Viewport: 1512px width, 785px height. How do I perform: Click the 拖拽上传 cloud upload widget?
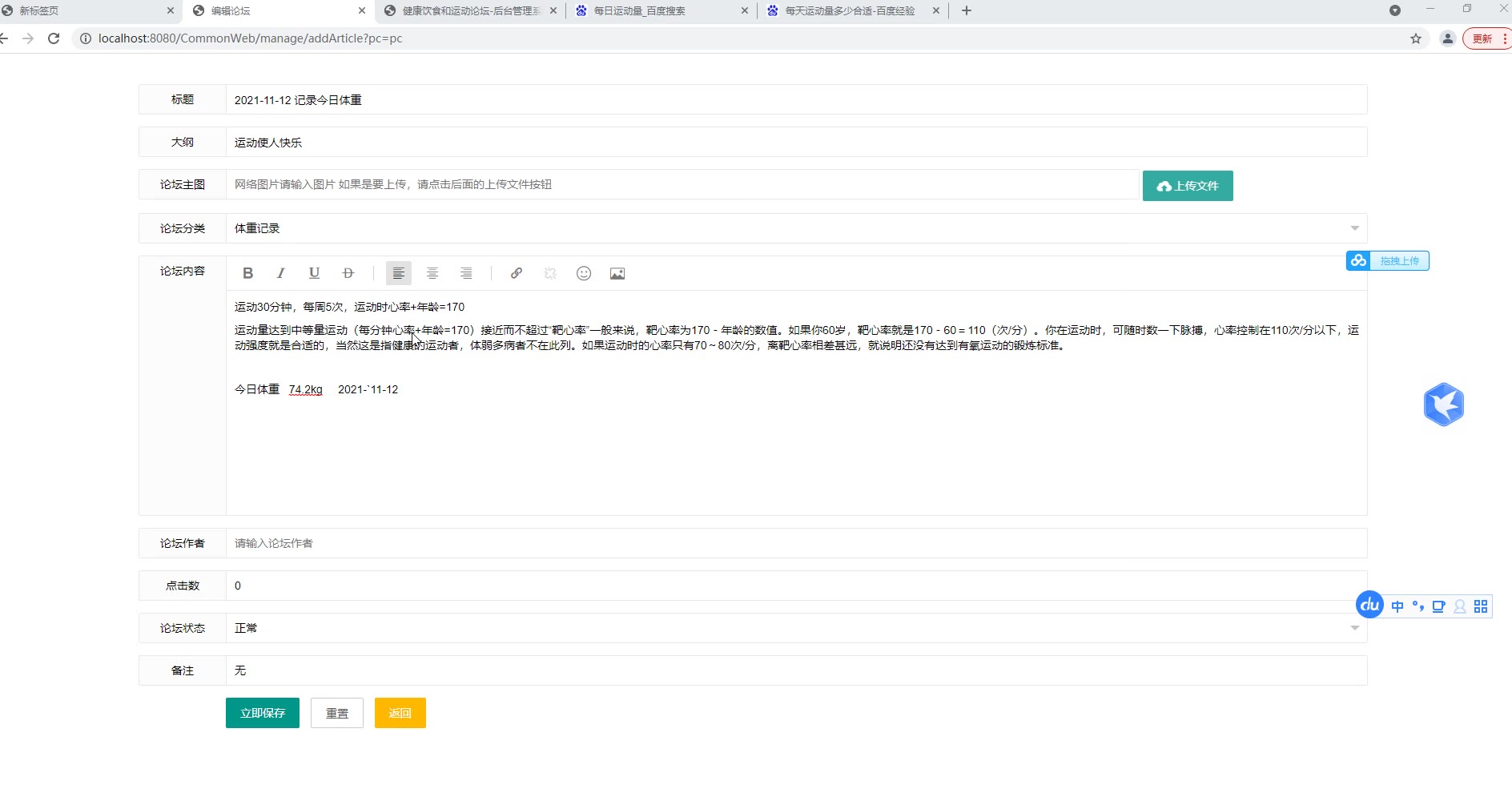(1388, 260)
